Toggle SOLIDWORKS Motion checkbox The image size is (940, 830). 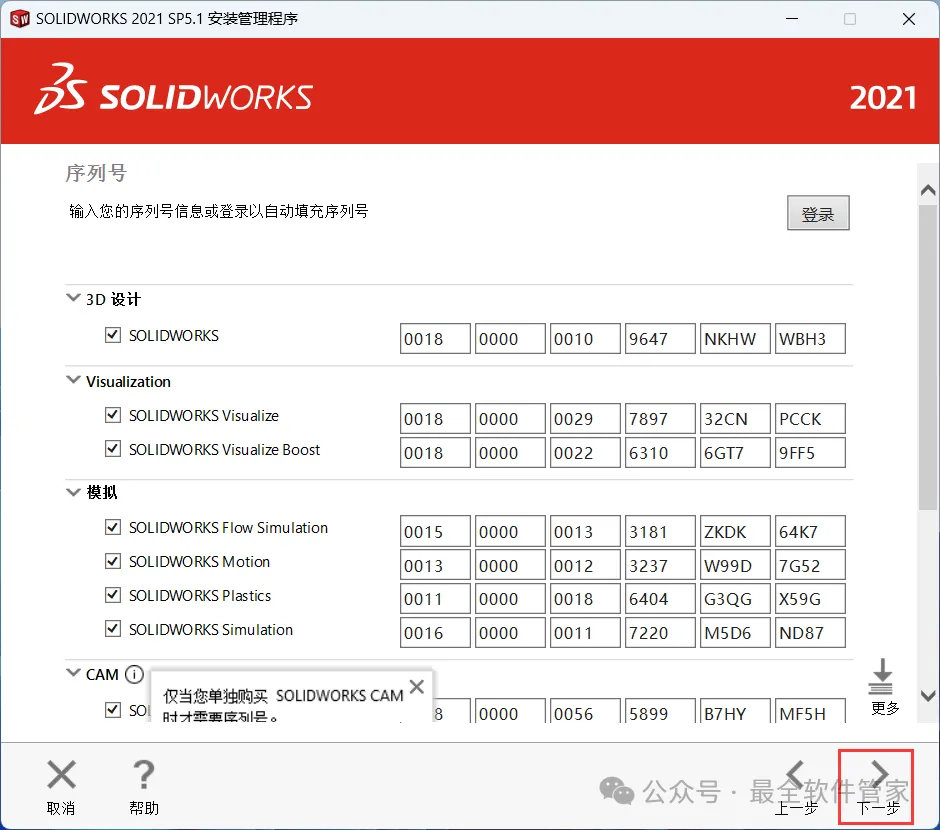coord(113,561)
